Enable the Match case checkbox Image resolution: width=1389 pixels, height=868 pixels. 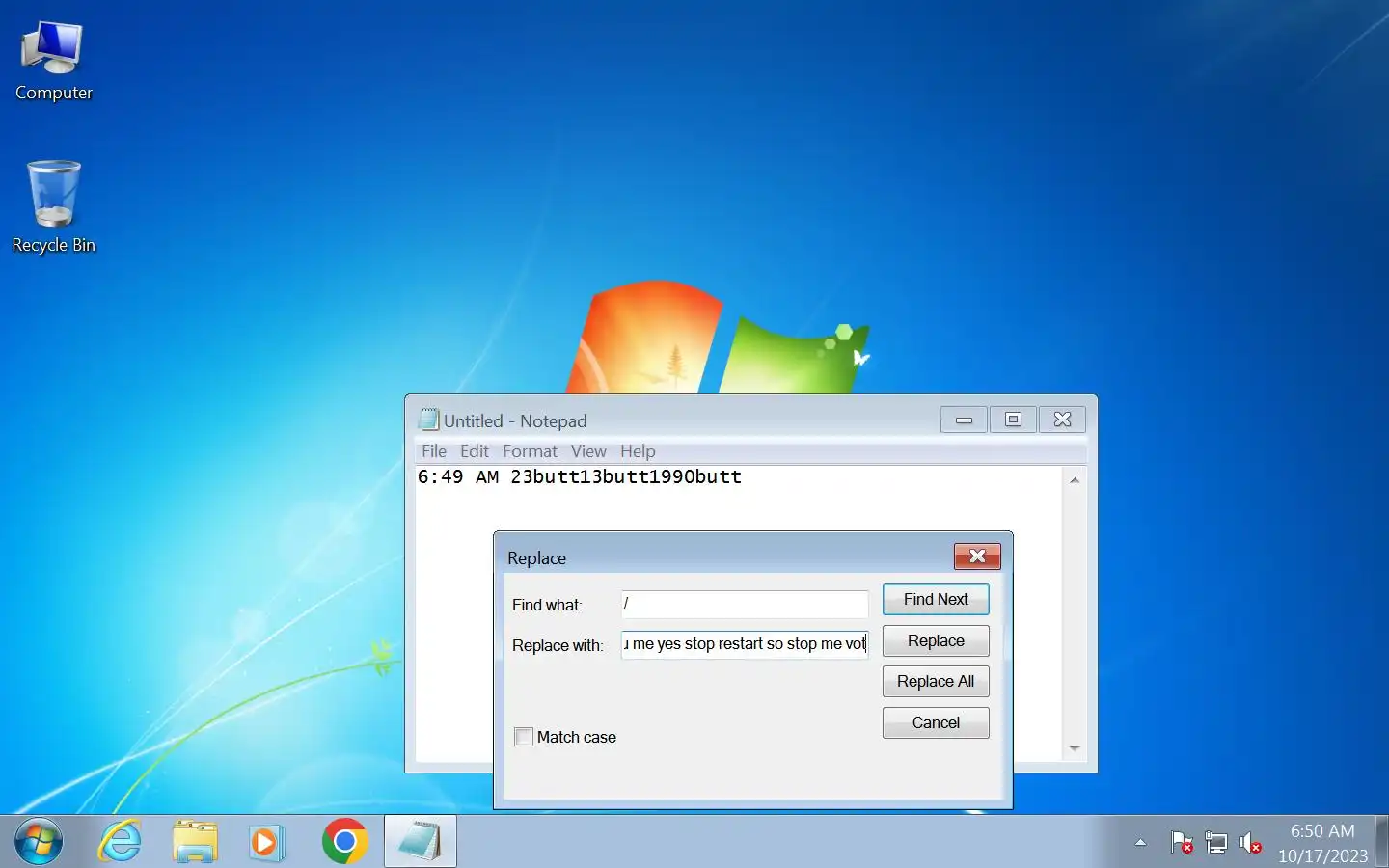(524, 737)
